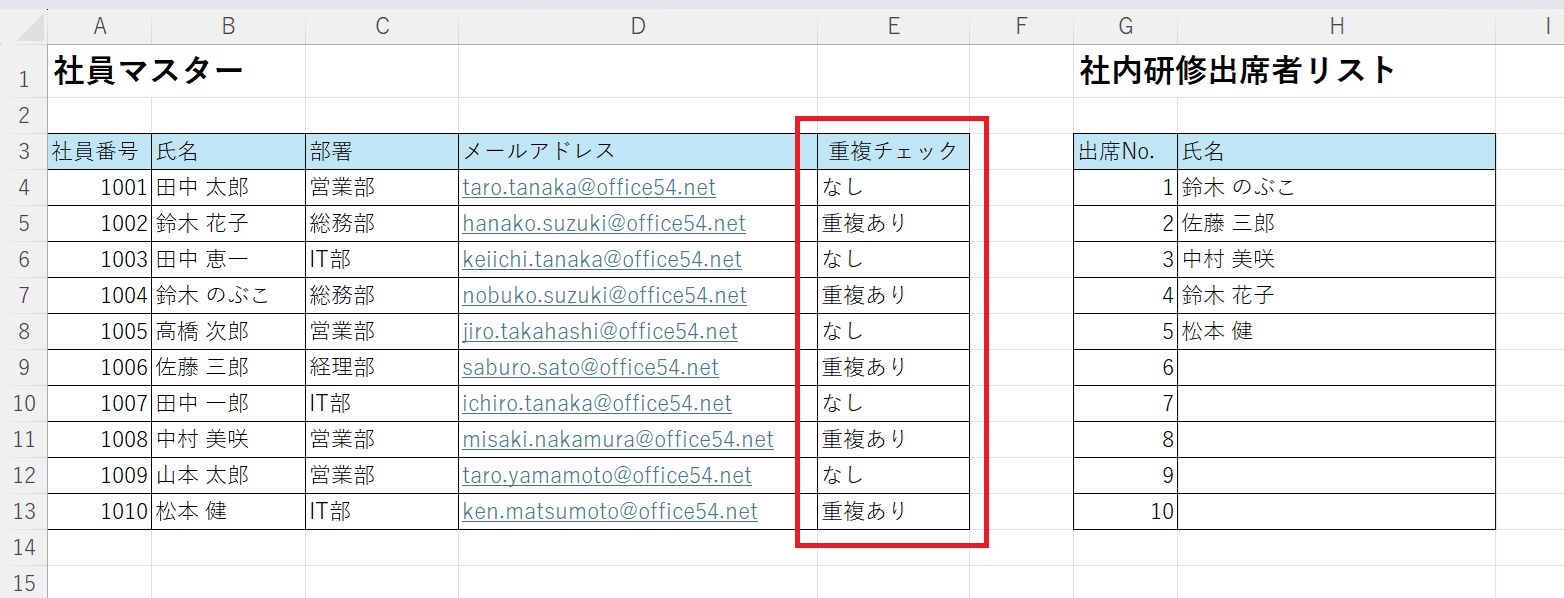
Task: Select column F header
Action: pos(1022,27)
